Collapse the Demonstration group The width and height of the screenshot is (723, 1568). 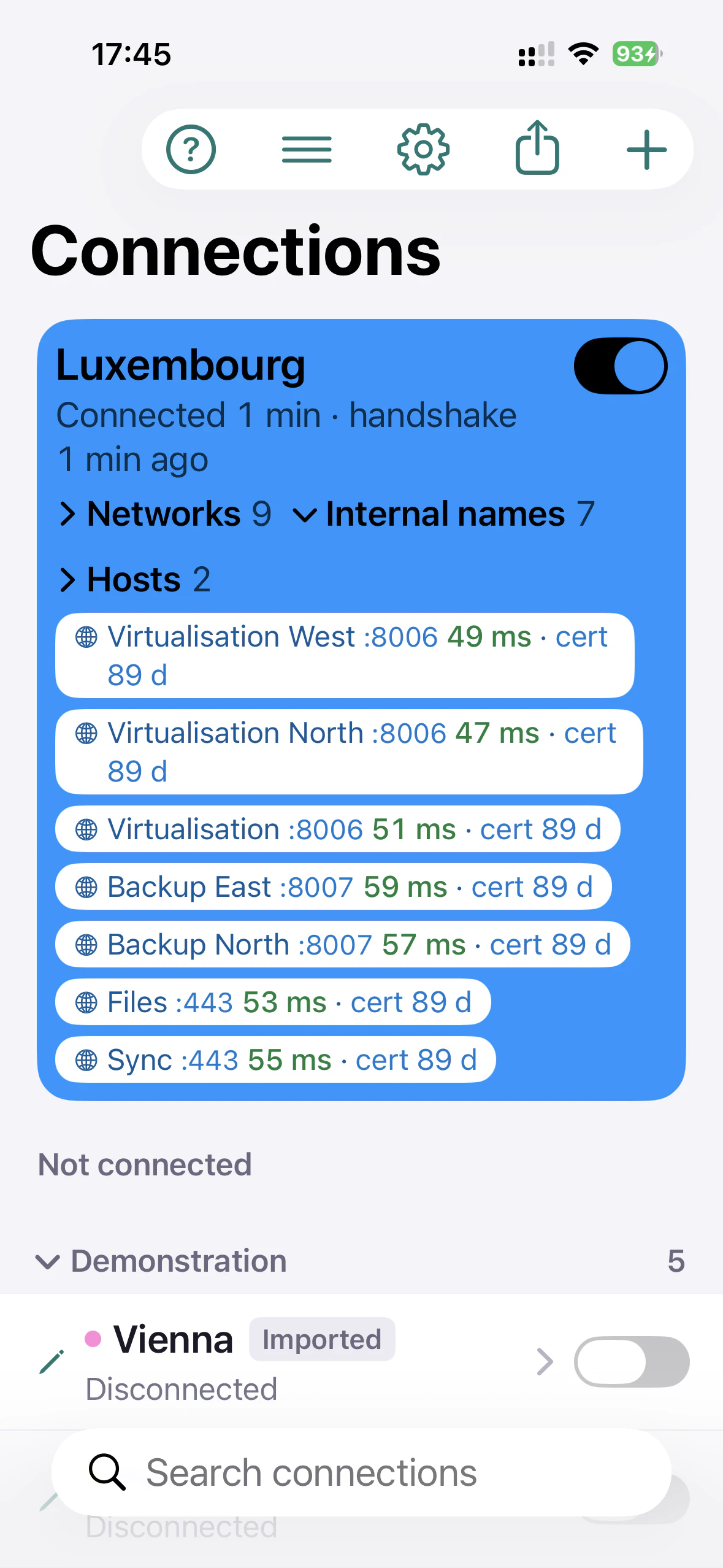click(161, 1261)
